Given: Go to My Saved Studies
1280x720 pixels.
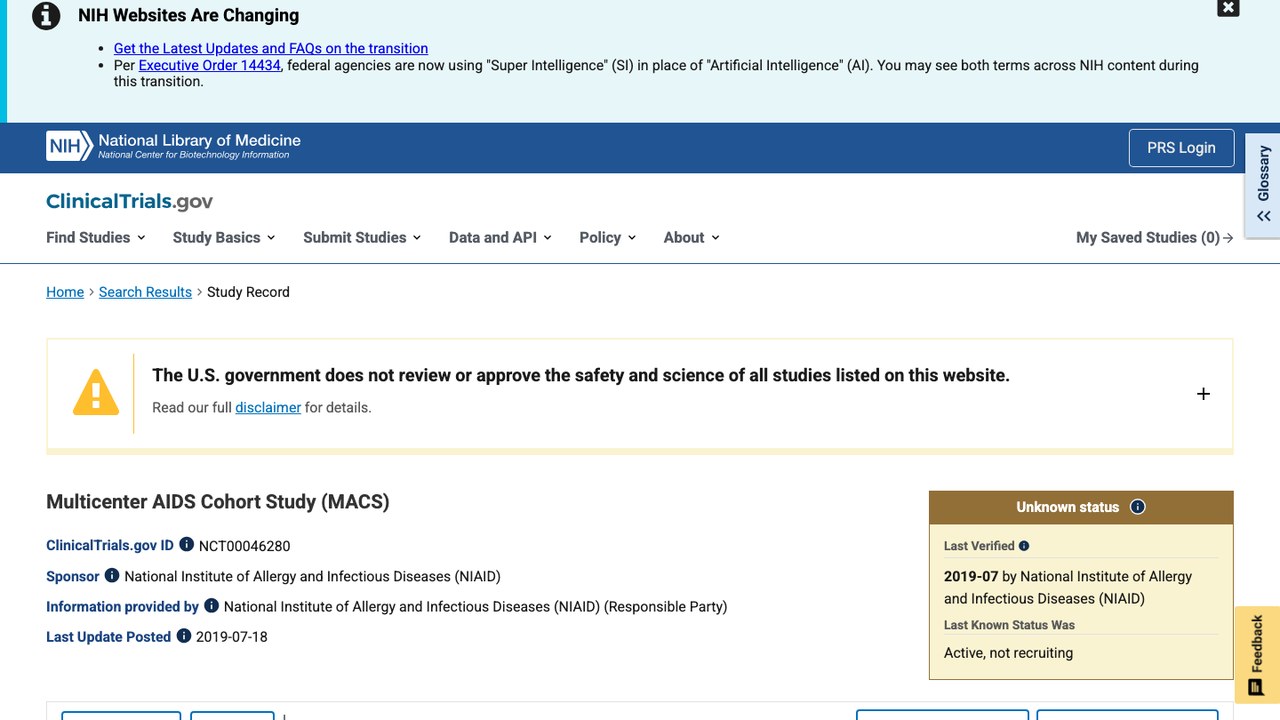Looking at the screenshot, I should click(x=1155, y=237).
